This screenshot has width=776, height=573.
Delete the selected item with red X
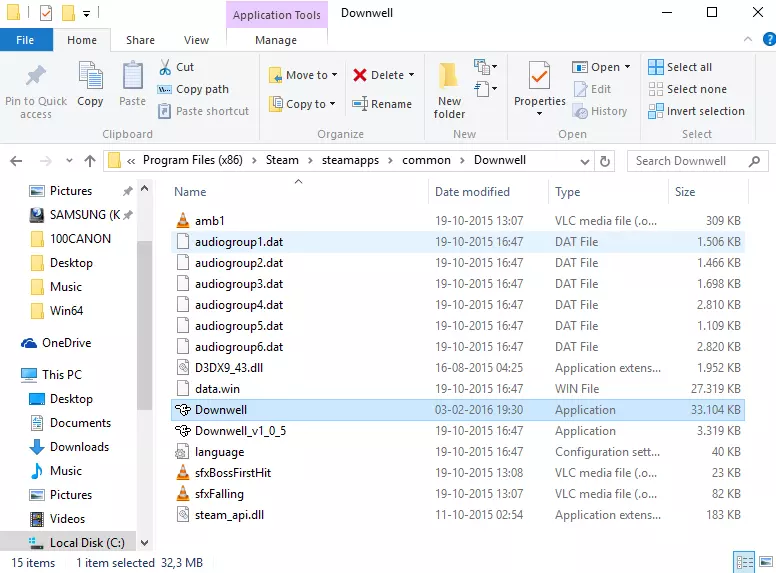pyautogui.click(x=379, y=75)
